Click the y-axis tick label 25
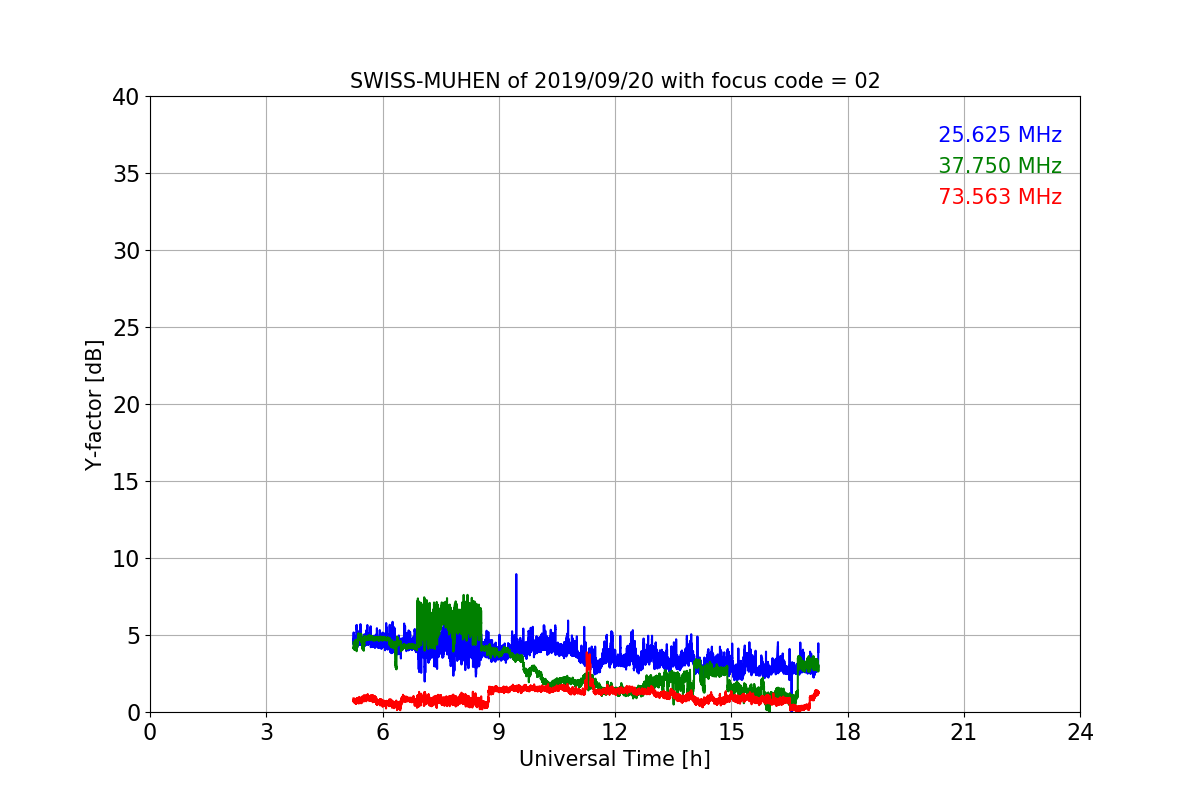This screenshot has height=800, width=1200. point(126,328)
